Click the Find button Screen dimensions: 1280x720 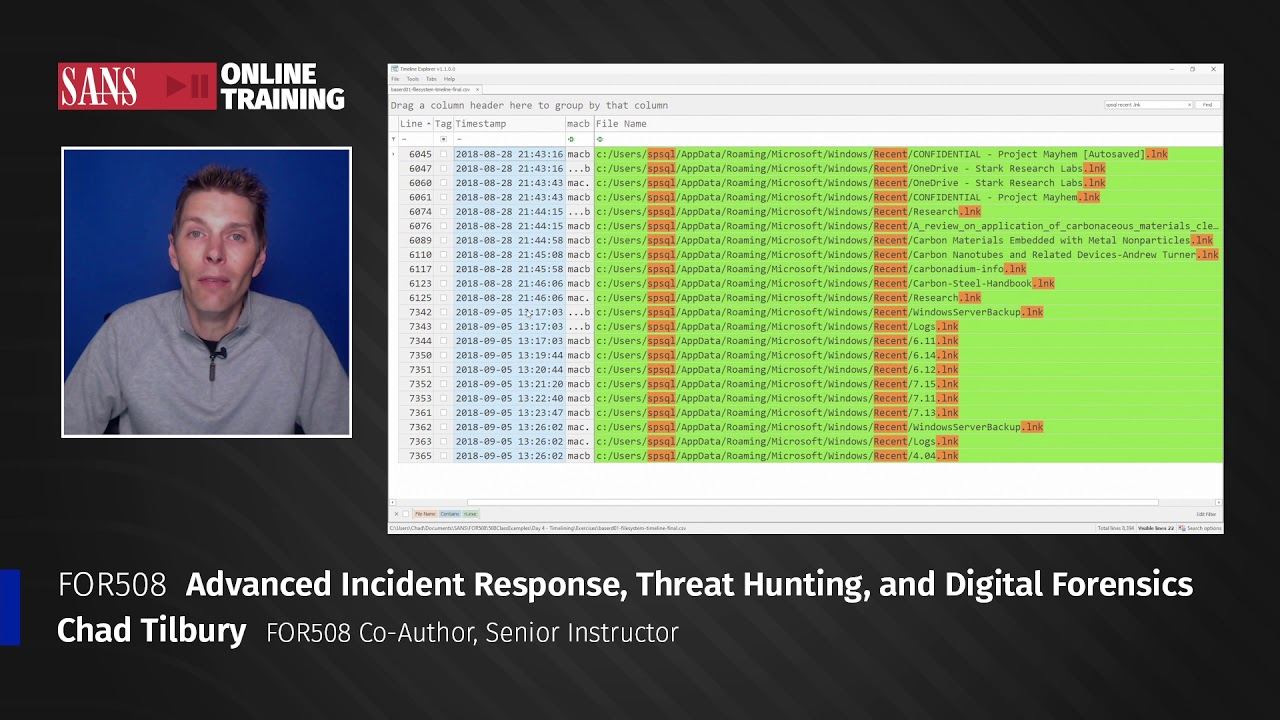click(x=1207, y=104)
